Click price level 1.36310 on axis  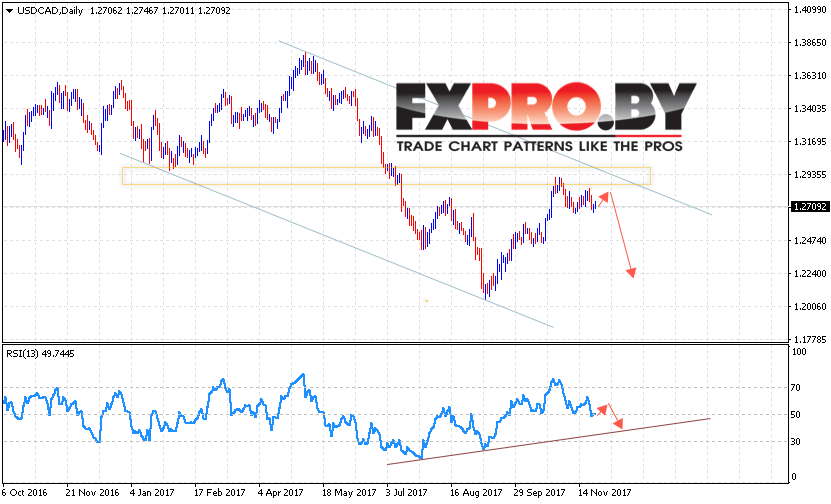point(809,75)
